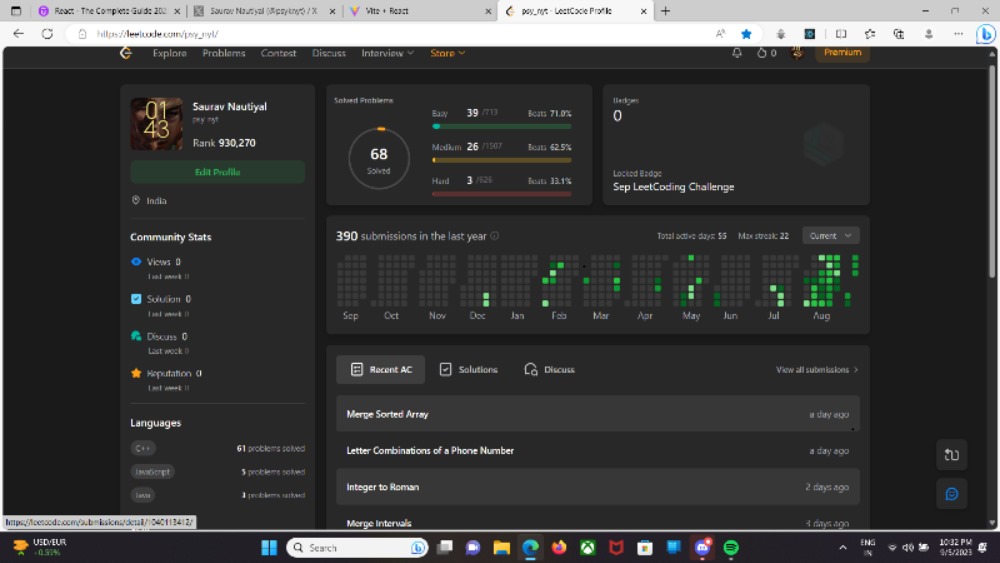Click the profile avatar picture

156,124
